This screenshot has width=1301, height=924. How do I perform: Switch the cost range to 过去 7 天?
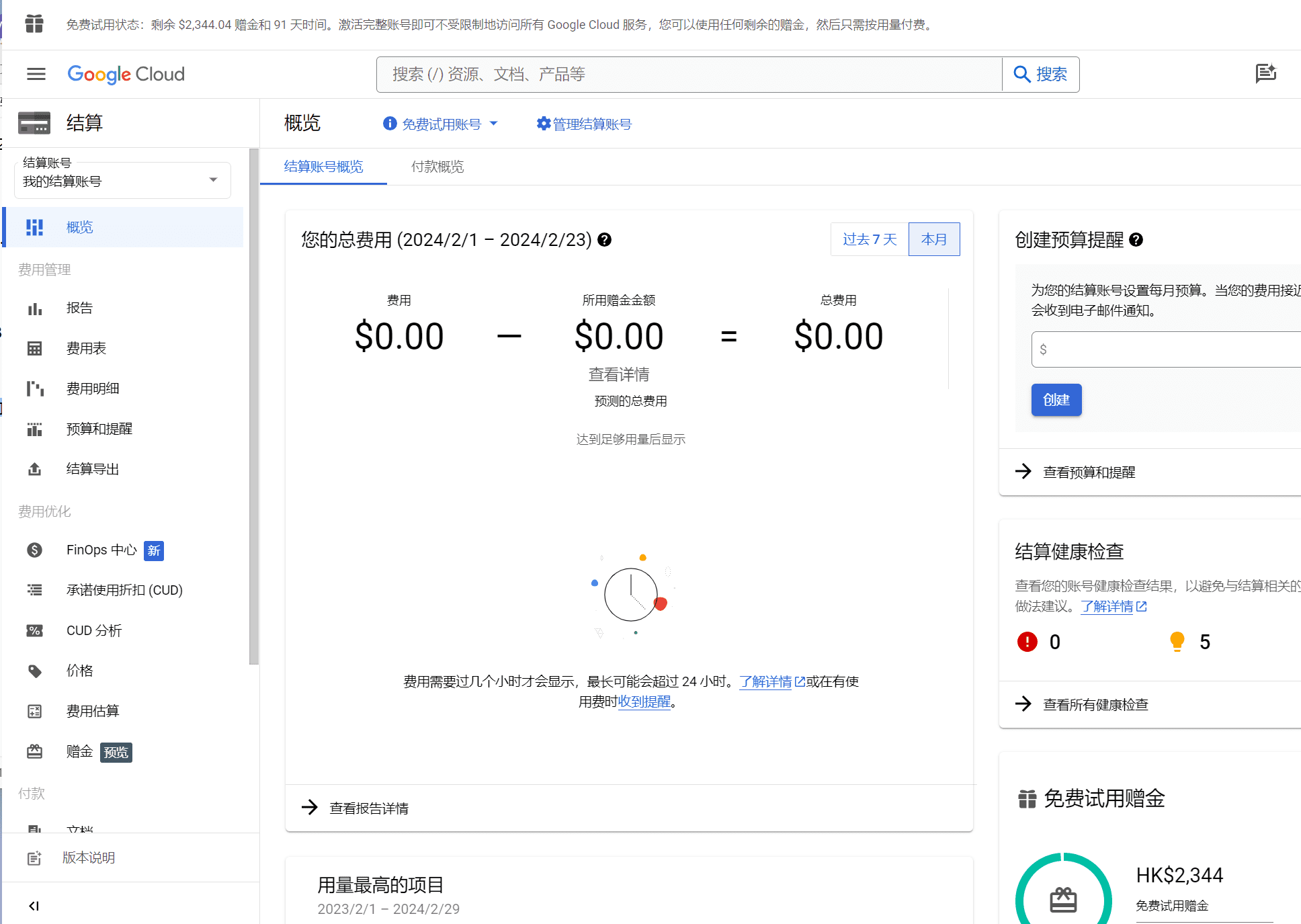pyautogui.click(x=869, y=239)
